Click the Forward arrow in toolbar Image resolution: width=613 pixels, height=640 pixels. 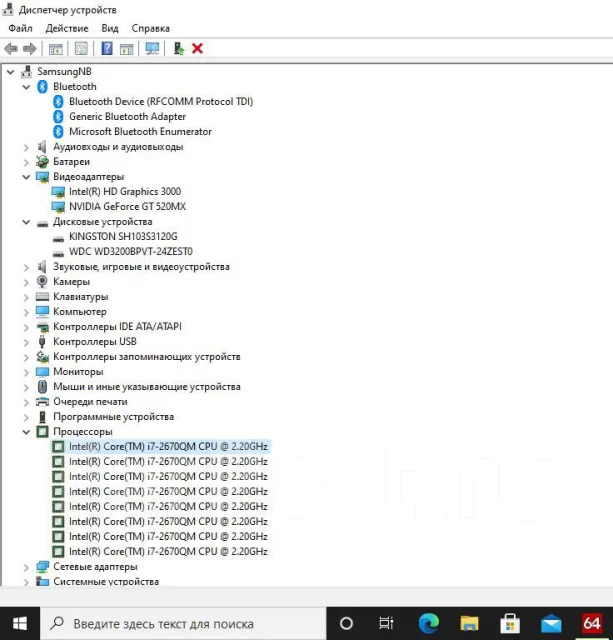coord(29,49)
